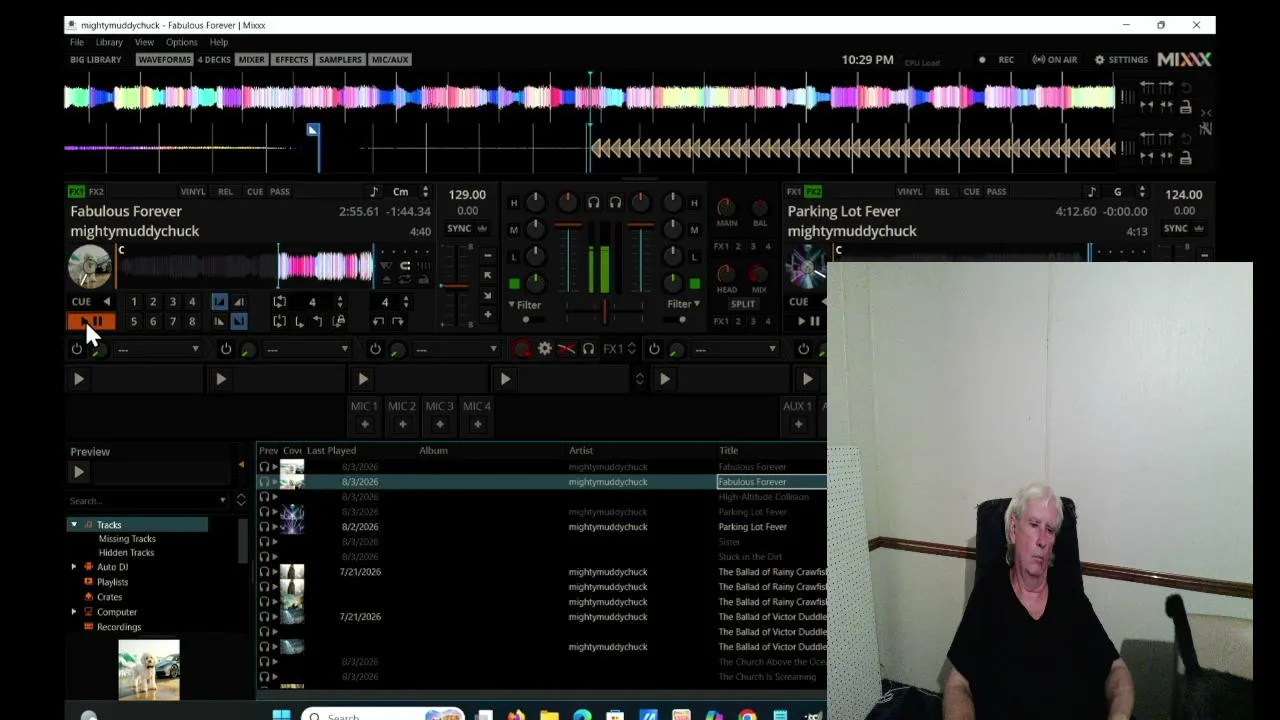
Task: Toggle FX1 assignment on Deck 1
Action: [77, 191]
